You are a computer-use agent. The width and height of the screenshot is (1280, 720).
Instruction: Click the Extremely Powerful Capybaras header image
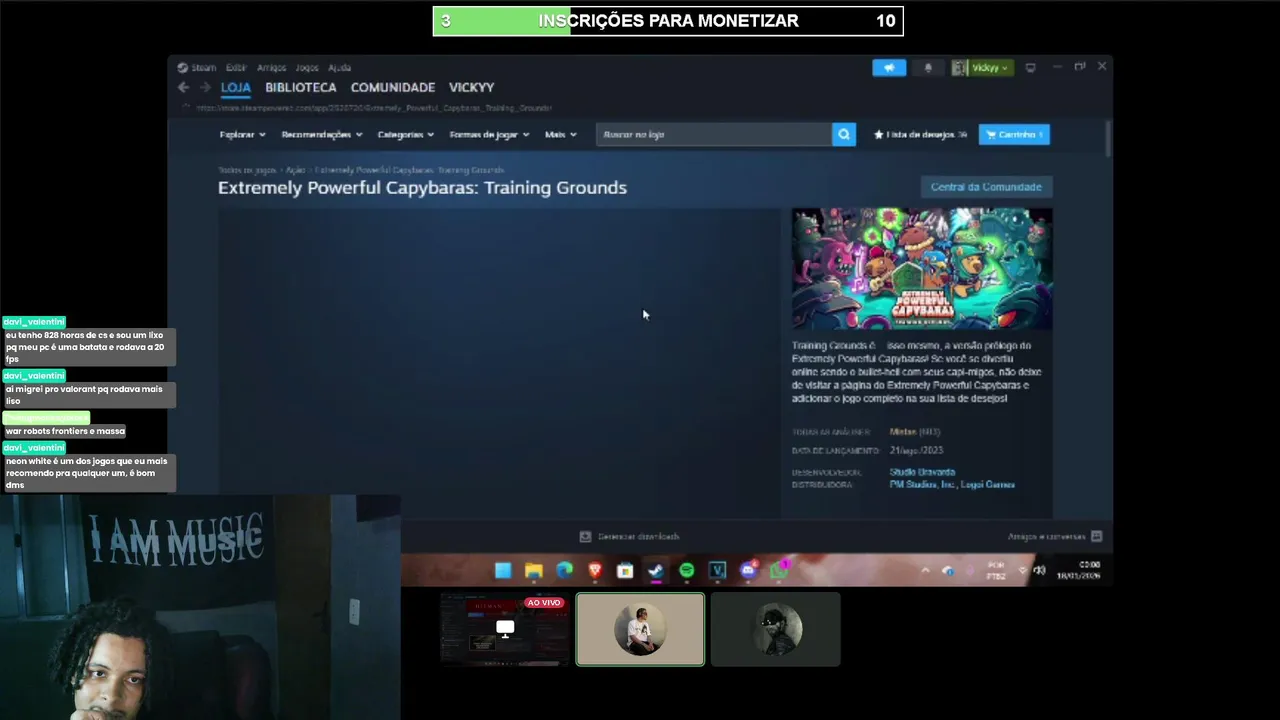coord(922,268)
